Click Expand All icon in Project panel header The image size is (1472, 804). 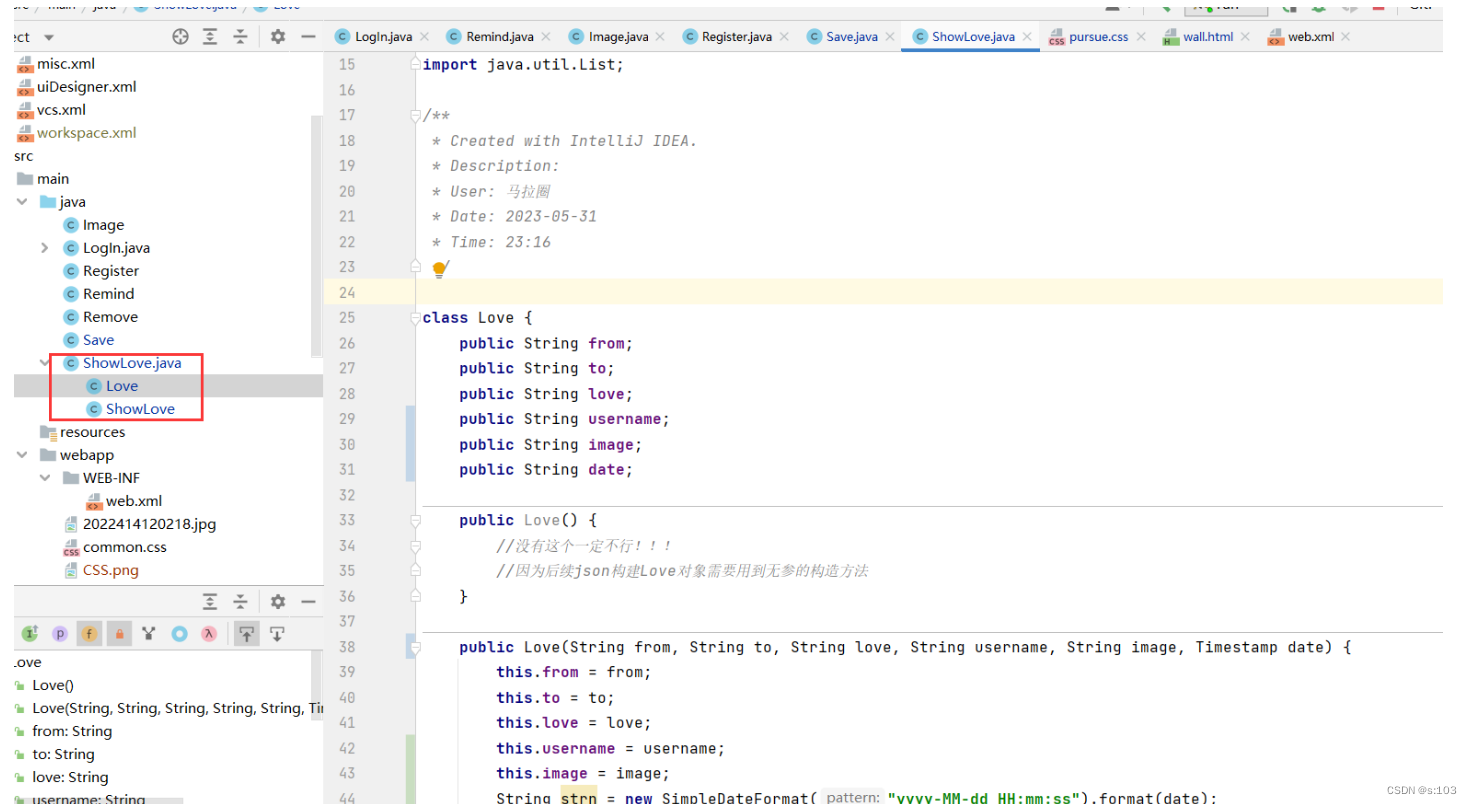coord(210,37)
